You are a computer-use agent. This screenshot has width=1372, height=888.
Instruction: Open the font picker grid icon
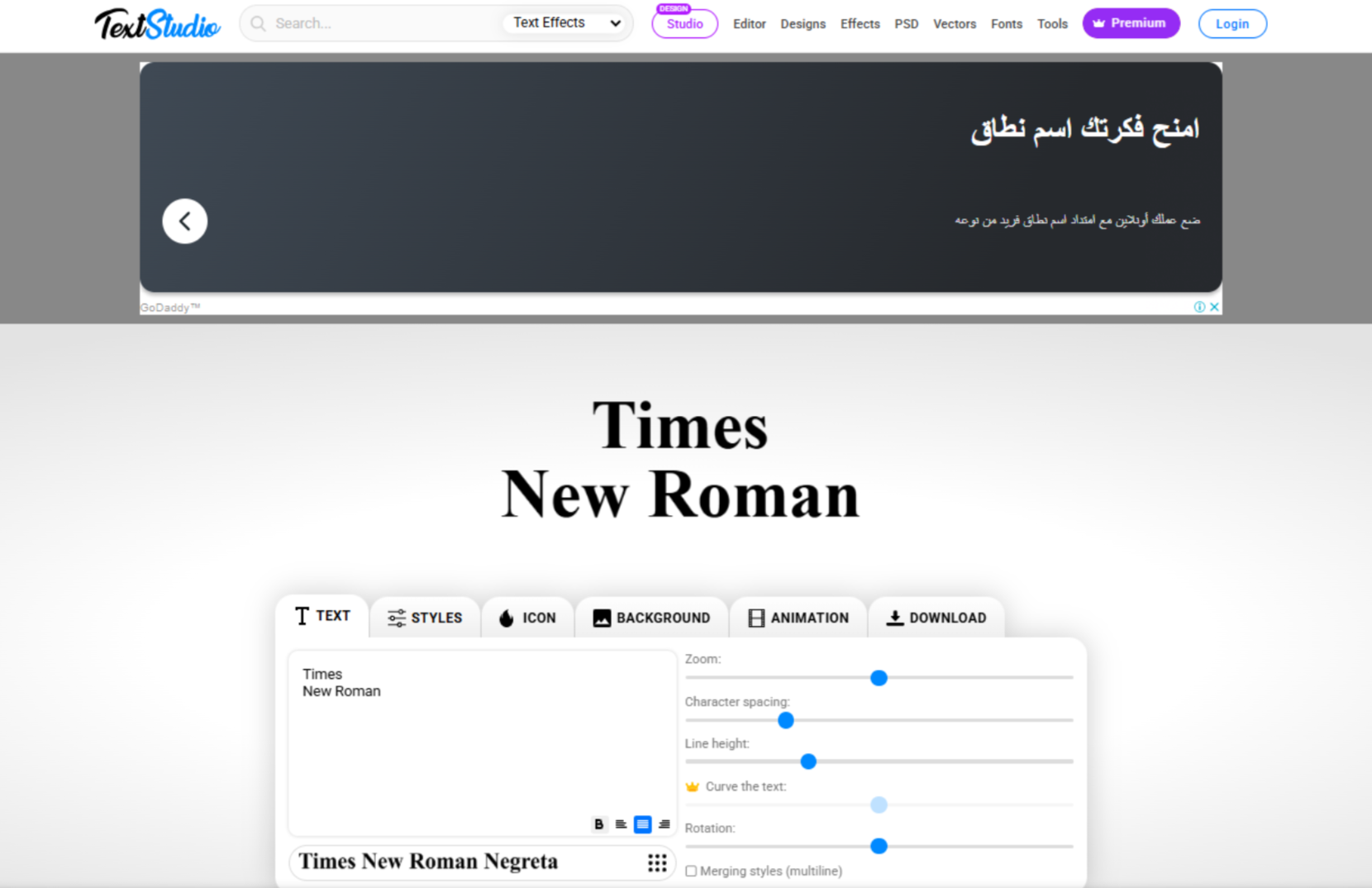[x=657, y=862]
